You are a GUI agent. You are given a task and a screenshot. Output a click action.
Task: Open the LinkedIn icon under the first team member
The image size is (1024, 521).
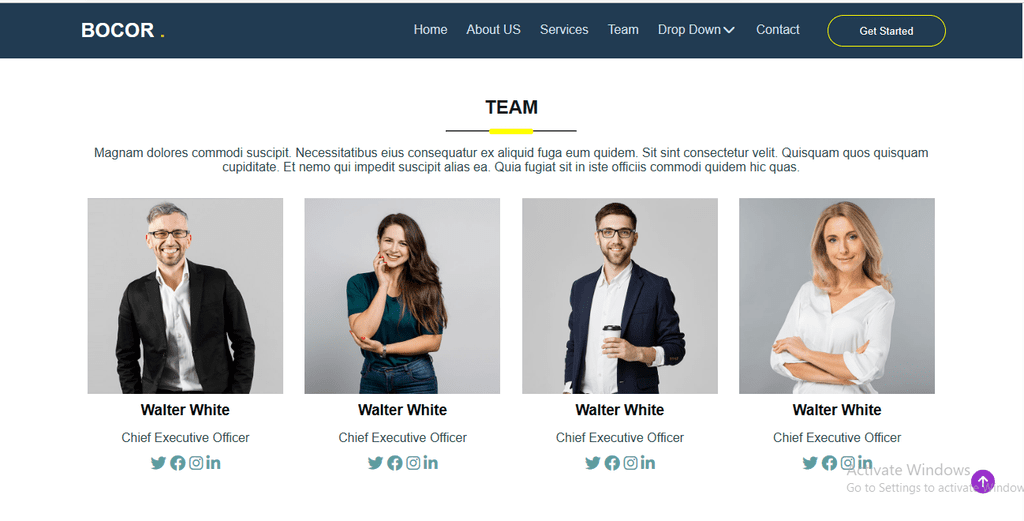pyautogui.click(x=213, y=463)
